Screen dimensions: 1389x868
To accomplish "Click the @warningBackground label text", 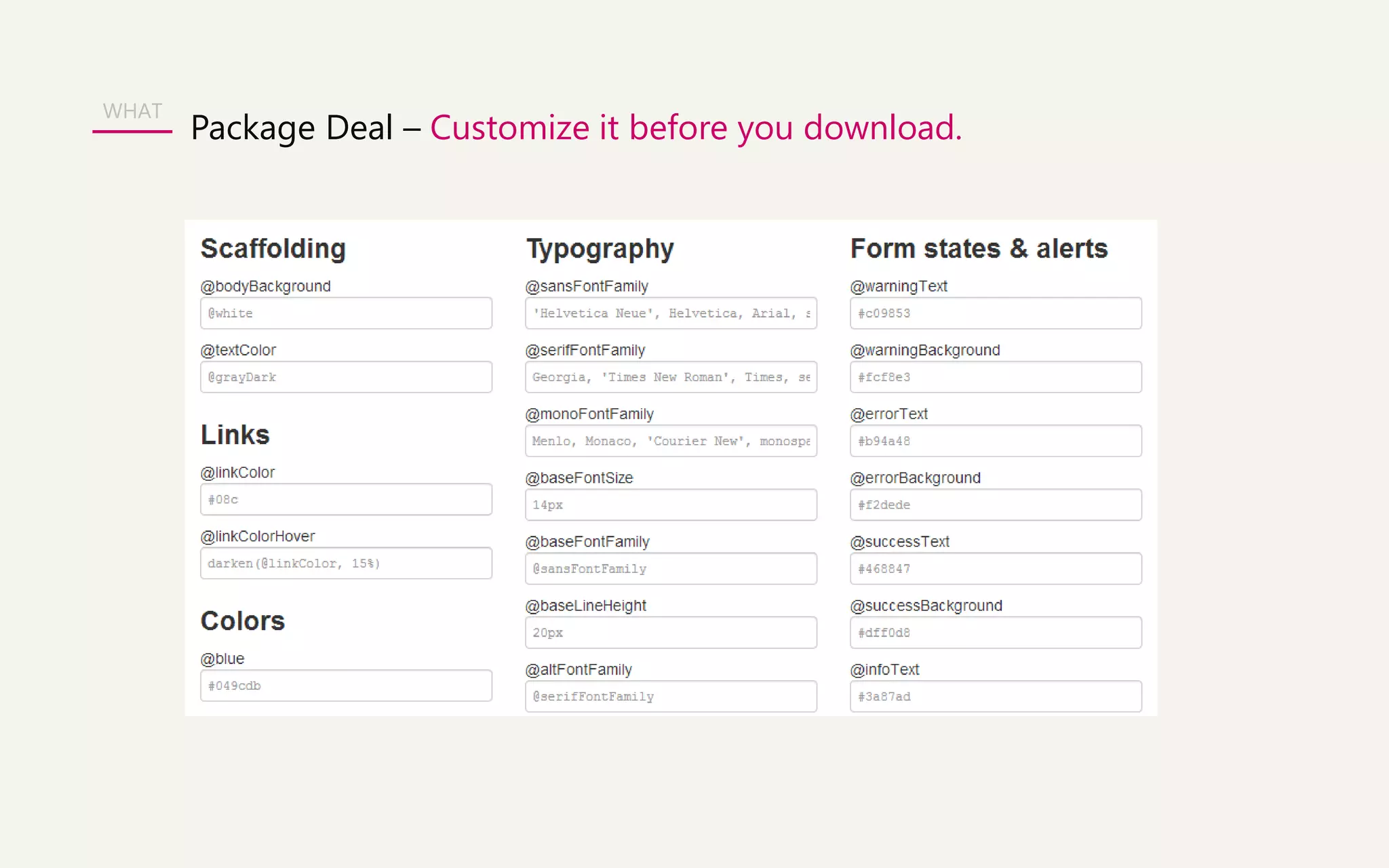I will (x=925, y=350).
